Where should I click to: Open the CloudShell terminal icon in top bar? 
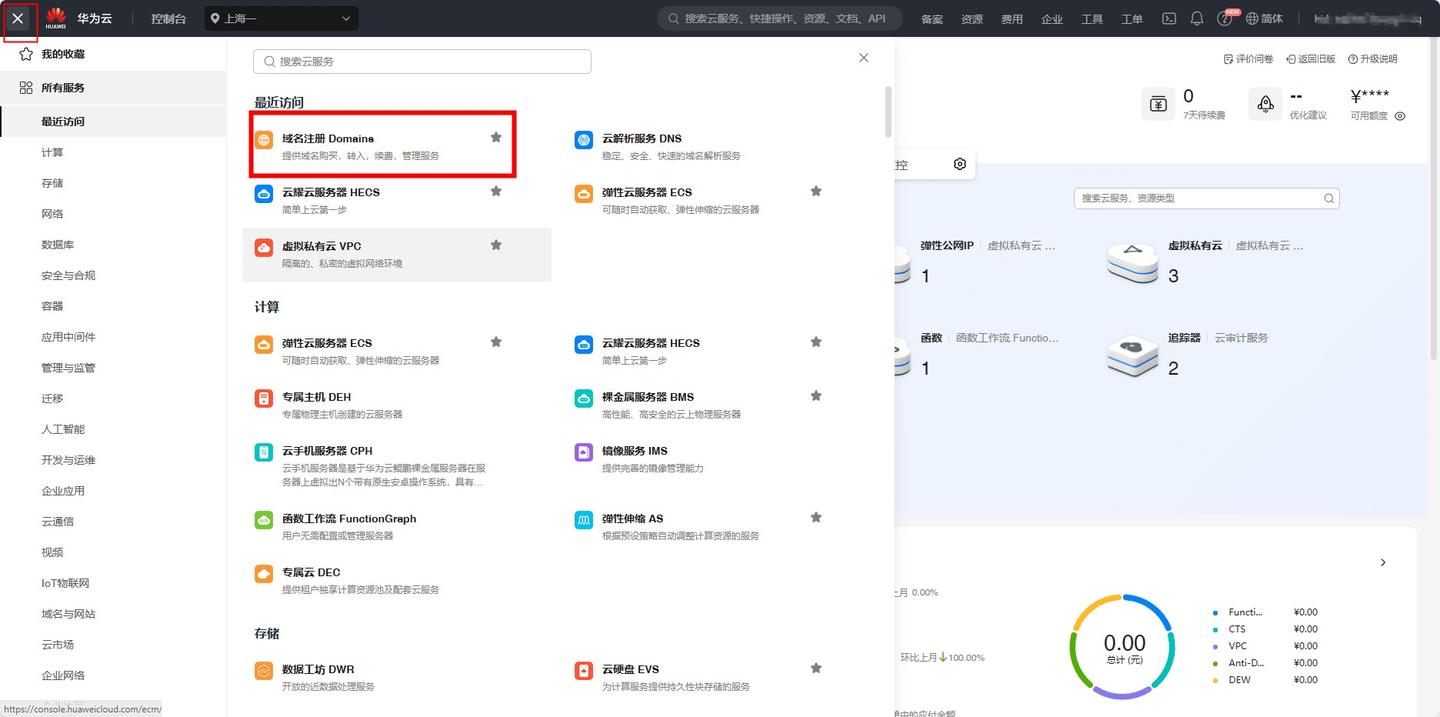click(x=1168, y=18)
